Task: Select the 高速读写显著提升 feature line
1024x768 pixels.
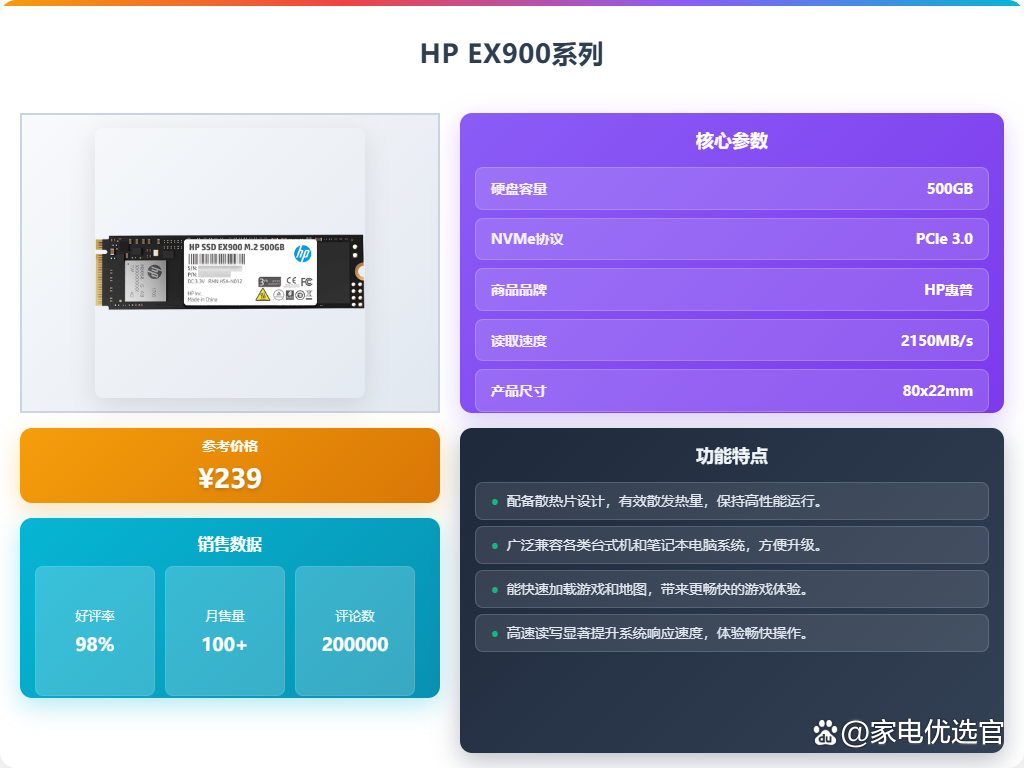Action: pyautogui.click(x=731, y=633)
